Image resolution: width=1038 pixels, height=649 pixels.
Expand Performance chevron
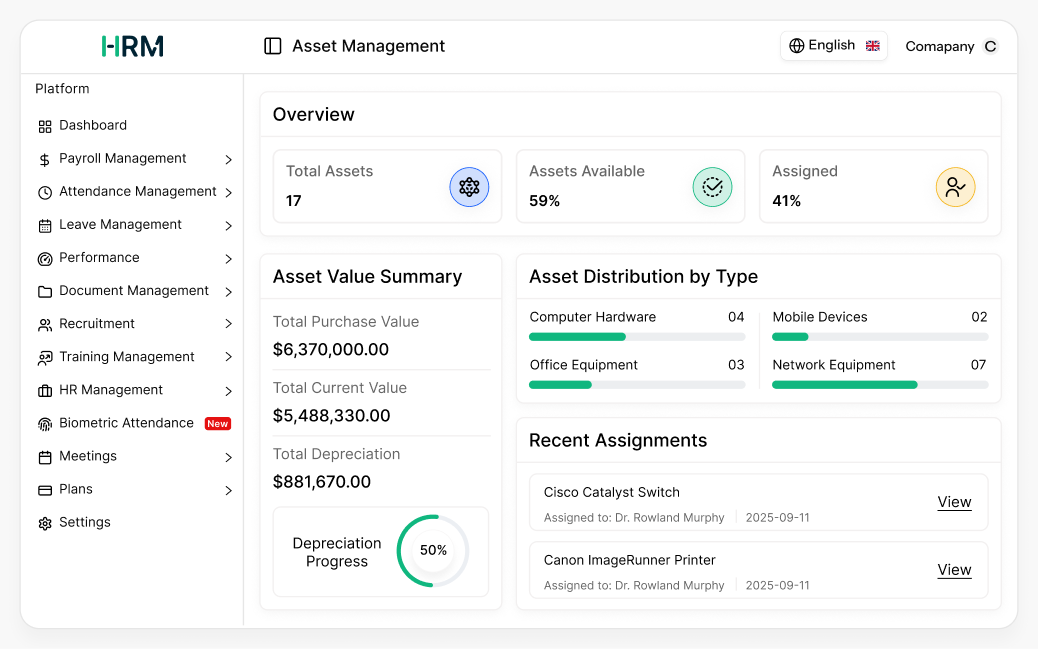click(x=228, y=259)
